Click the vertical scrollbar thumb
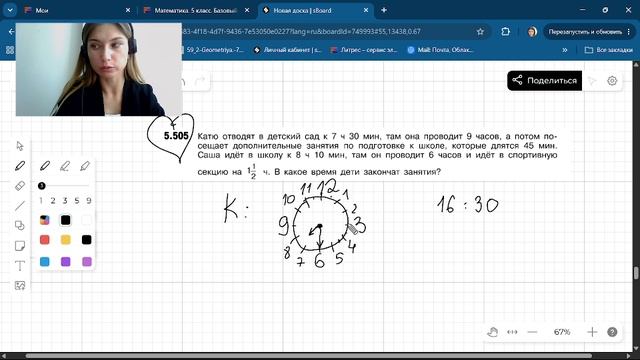This screenshot has width=640, height=360. 636,273
